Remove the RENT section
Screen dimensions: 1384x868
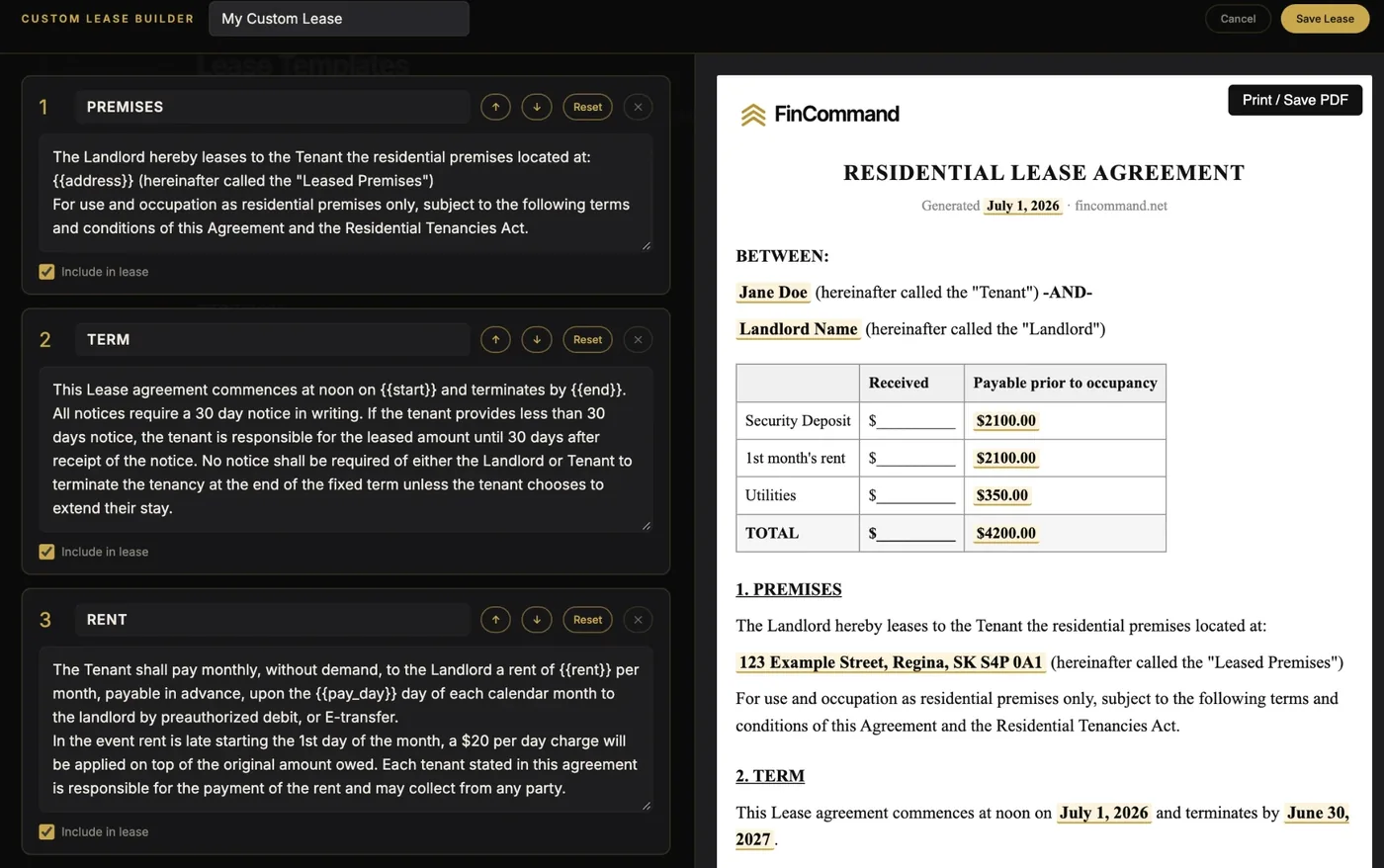(639, 620)
